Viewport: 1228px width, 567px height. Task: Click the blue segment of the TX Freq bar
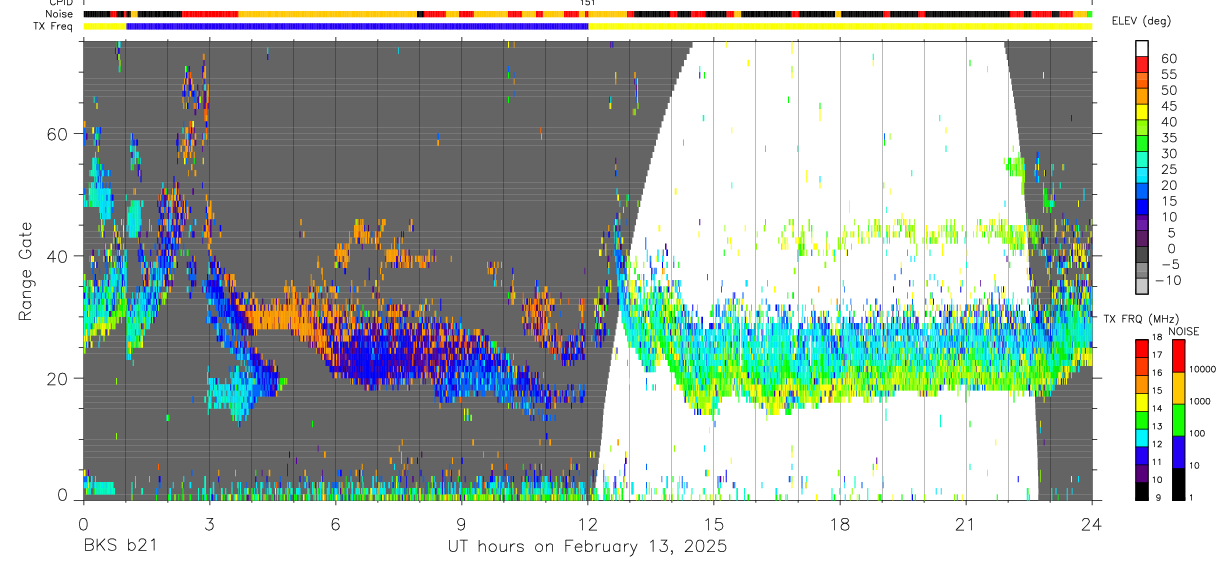pyautogui.click(x=357, y=26)
